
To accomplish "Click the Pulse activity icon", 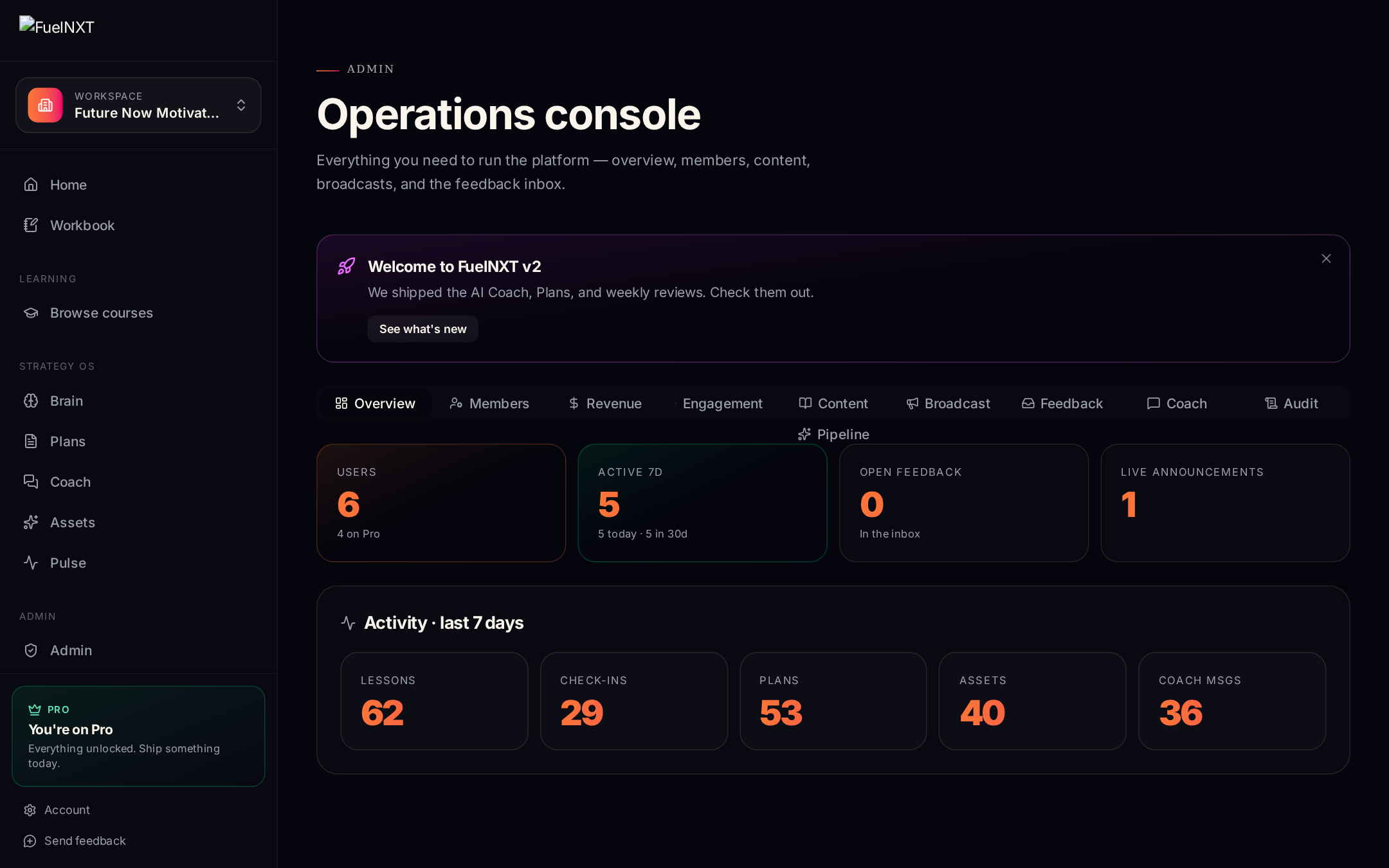I will coord(31,563).
